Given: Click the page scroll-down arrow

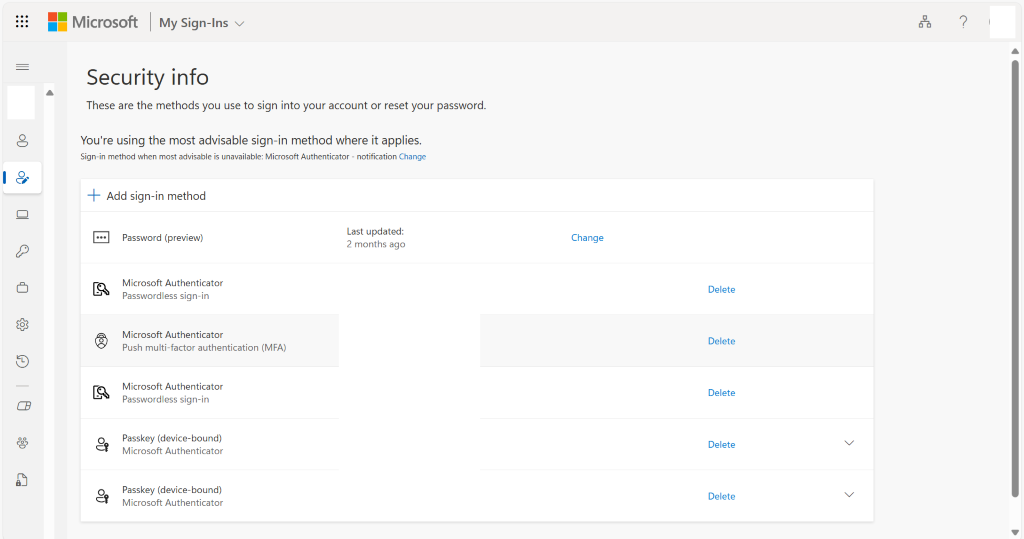Looking at the screenshot, I should click(1015, 532).
